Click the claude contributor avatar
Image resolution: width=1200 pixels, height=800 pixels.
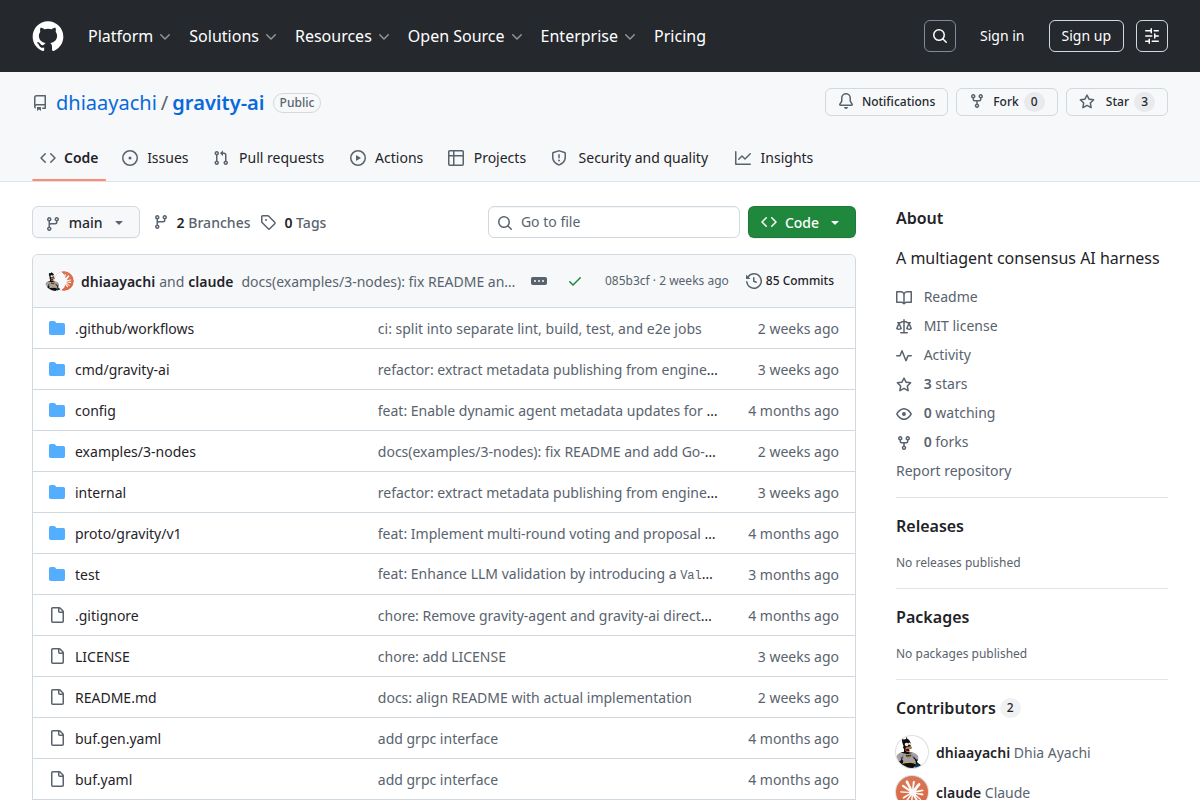912,792
